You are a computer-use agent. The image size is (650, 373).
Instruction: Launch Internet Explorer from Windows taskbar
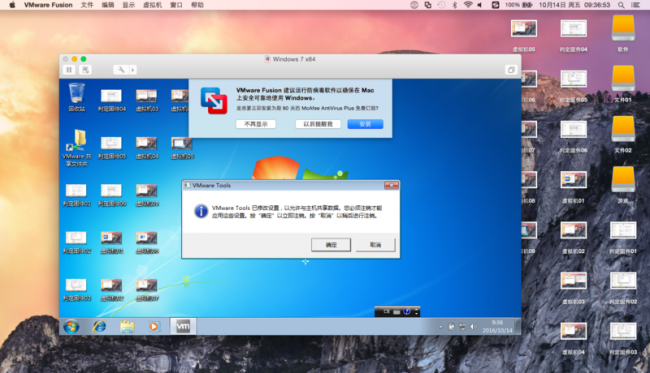[99, 327]
